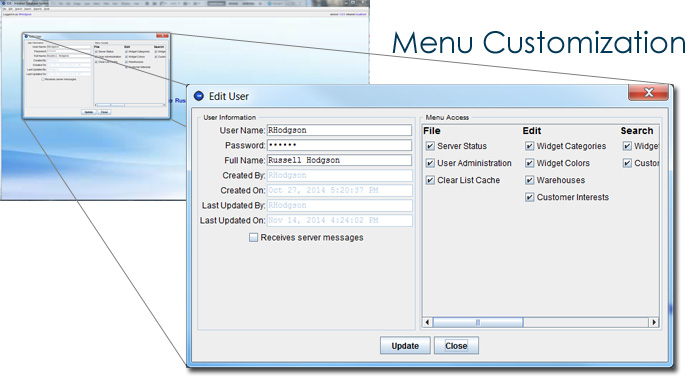Click the Edit User dialog title icon
The image size is (700, 381).
pyautogui.click(x=199, y=96)
